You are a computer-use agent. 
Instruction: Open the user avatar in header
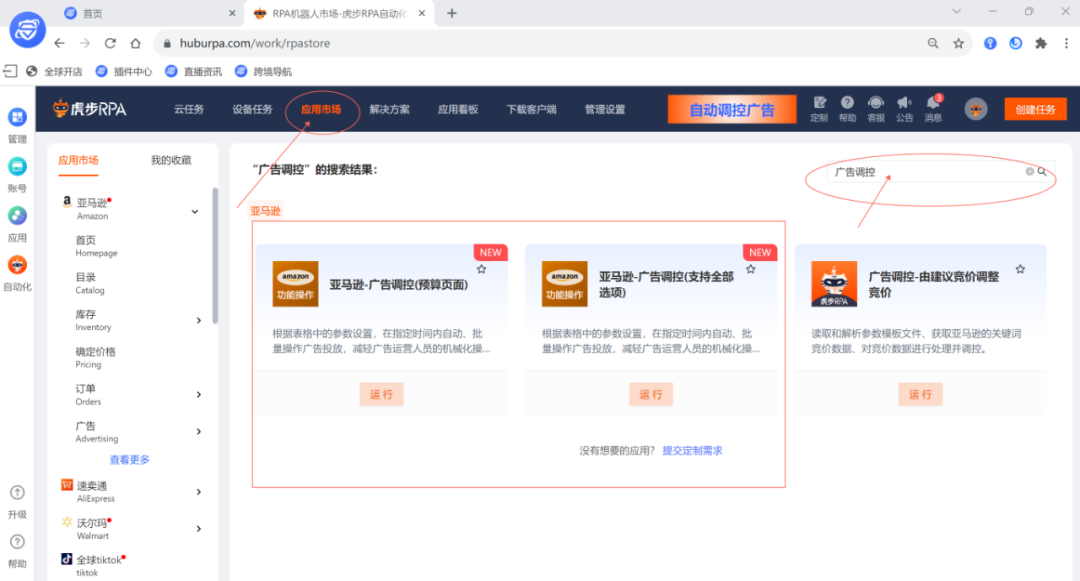click(975, 109)
